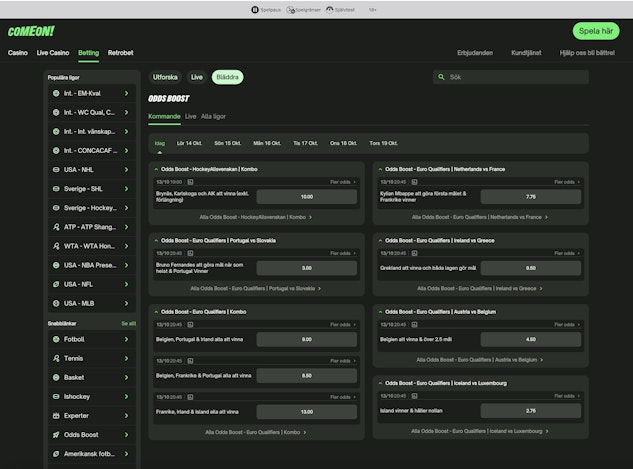Click the Tennis icon in Snabblänkar
The image size is (633, 469).
[x=56, y=358]
